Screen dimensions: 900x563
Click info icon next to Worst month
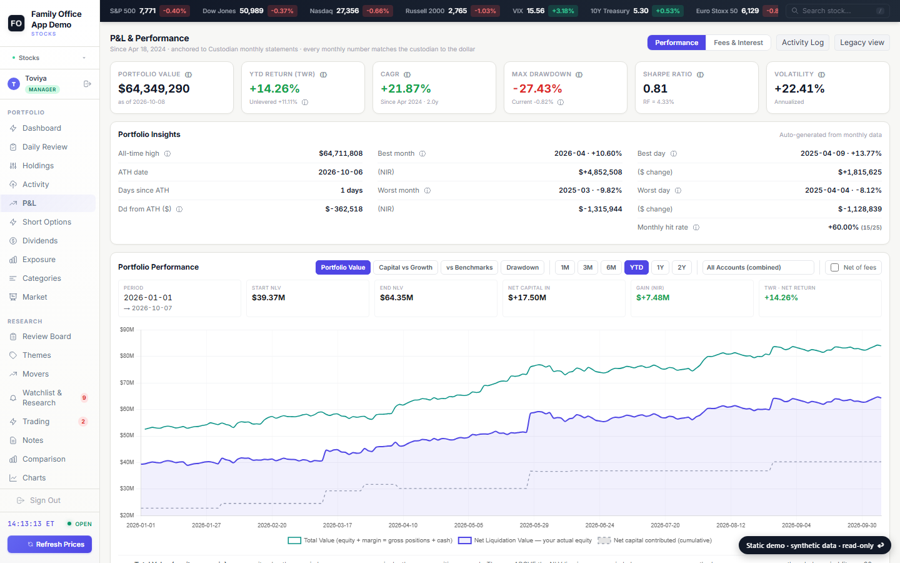pyautogui.click(x=427, y=191)
